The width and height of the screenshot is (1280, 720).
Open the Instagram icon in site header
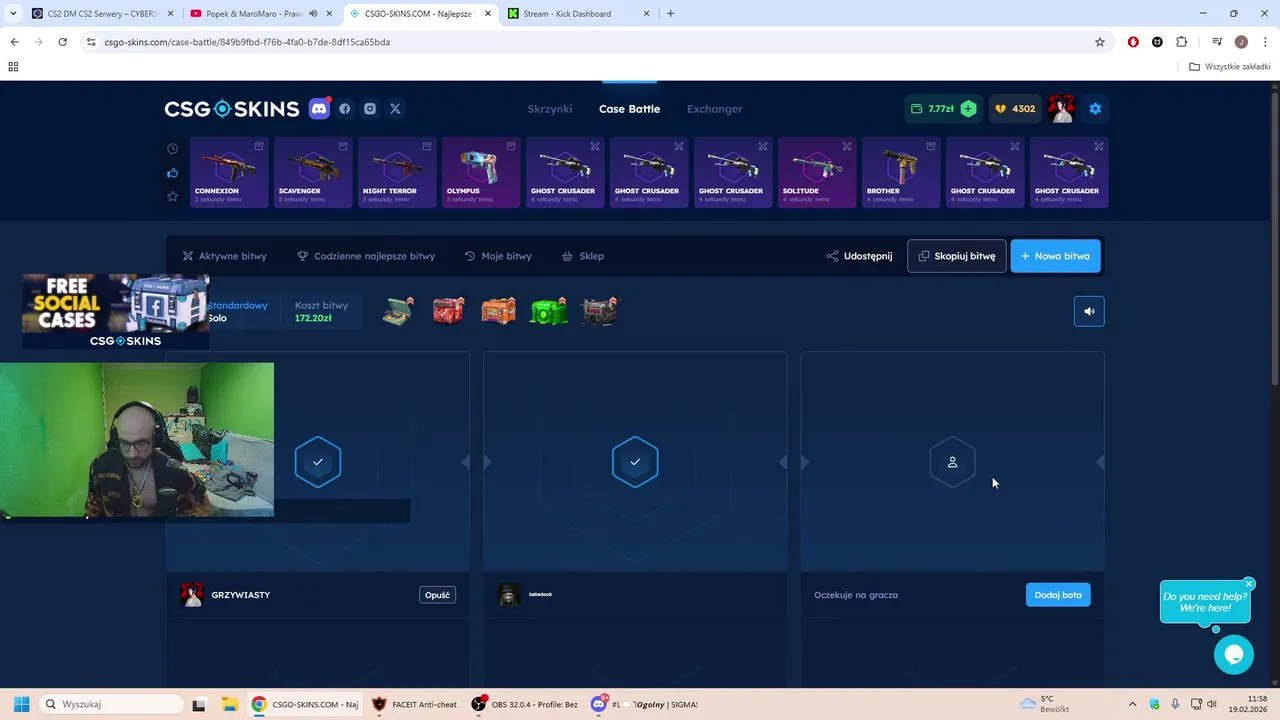tap(370, 109)
